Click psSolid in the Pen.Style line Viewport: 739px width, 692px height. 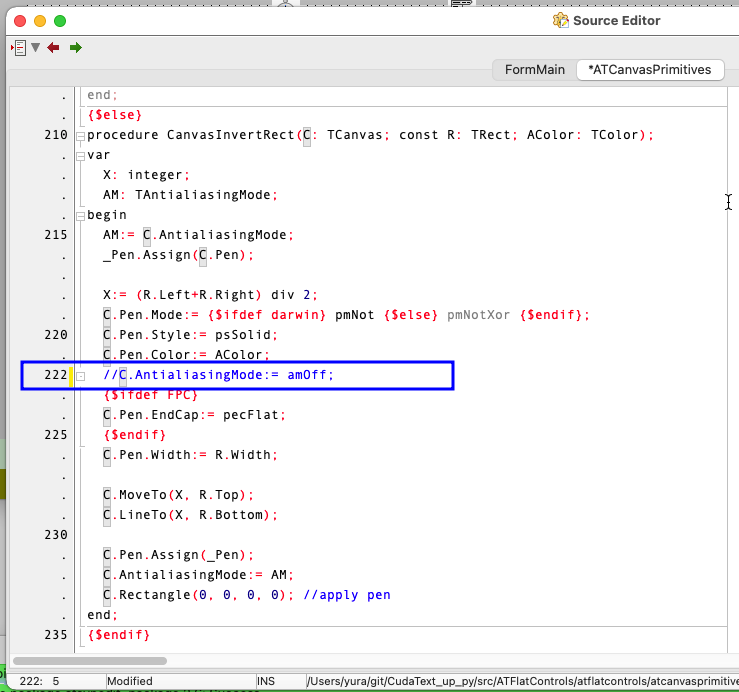[x=243, y=335]
